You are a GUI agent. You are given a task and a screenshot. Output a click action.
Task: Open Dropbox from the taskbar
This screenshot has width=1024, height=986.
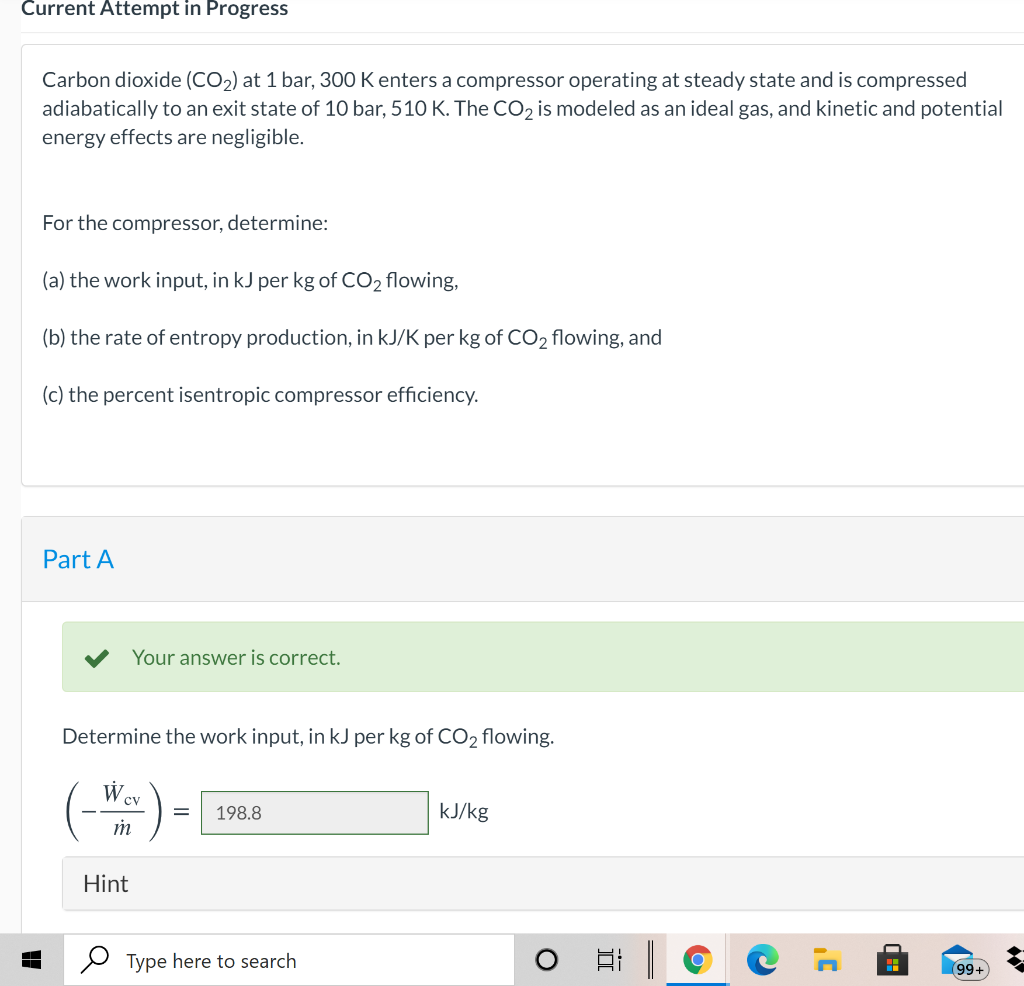pos(1014,957)
